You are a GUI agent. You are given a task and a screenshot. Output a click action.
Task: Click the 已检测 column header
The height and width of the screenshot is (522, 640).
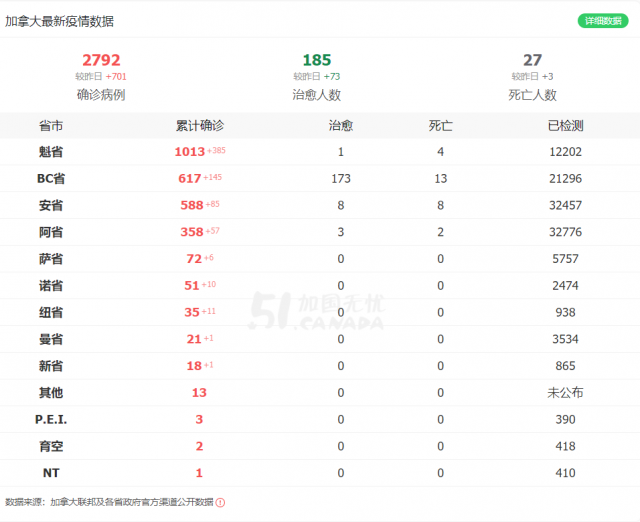[565, 126]
